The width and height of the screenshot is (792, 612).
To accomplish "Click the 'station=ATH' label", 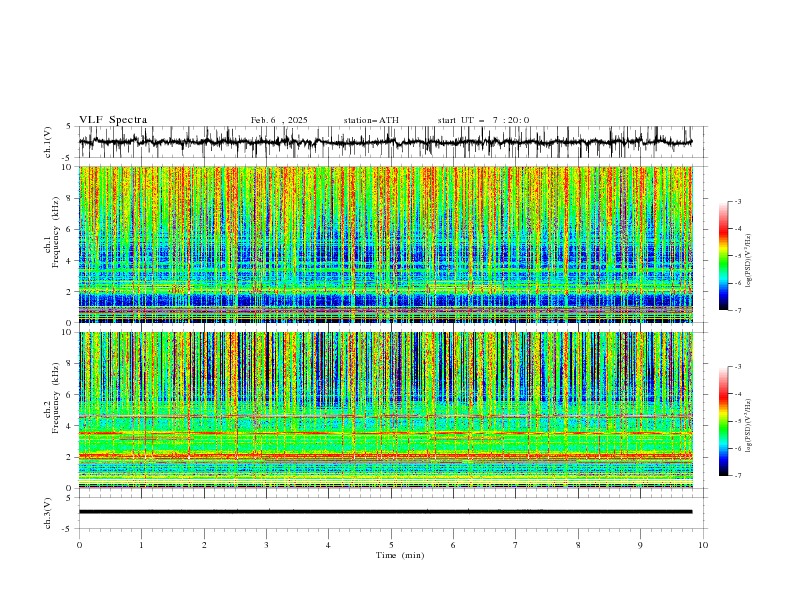I will click(371, 120).
